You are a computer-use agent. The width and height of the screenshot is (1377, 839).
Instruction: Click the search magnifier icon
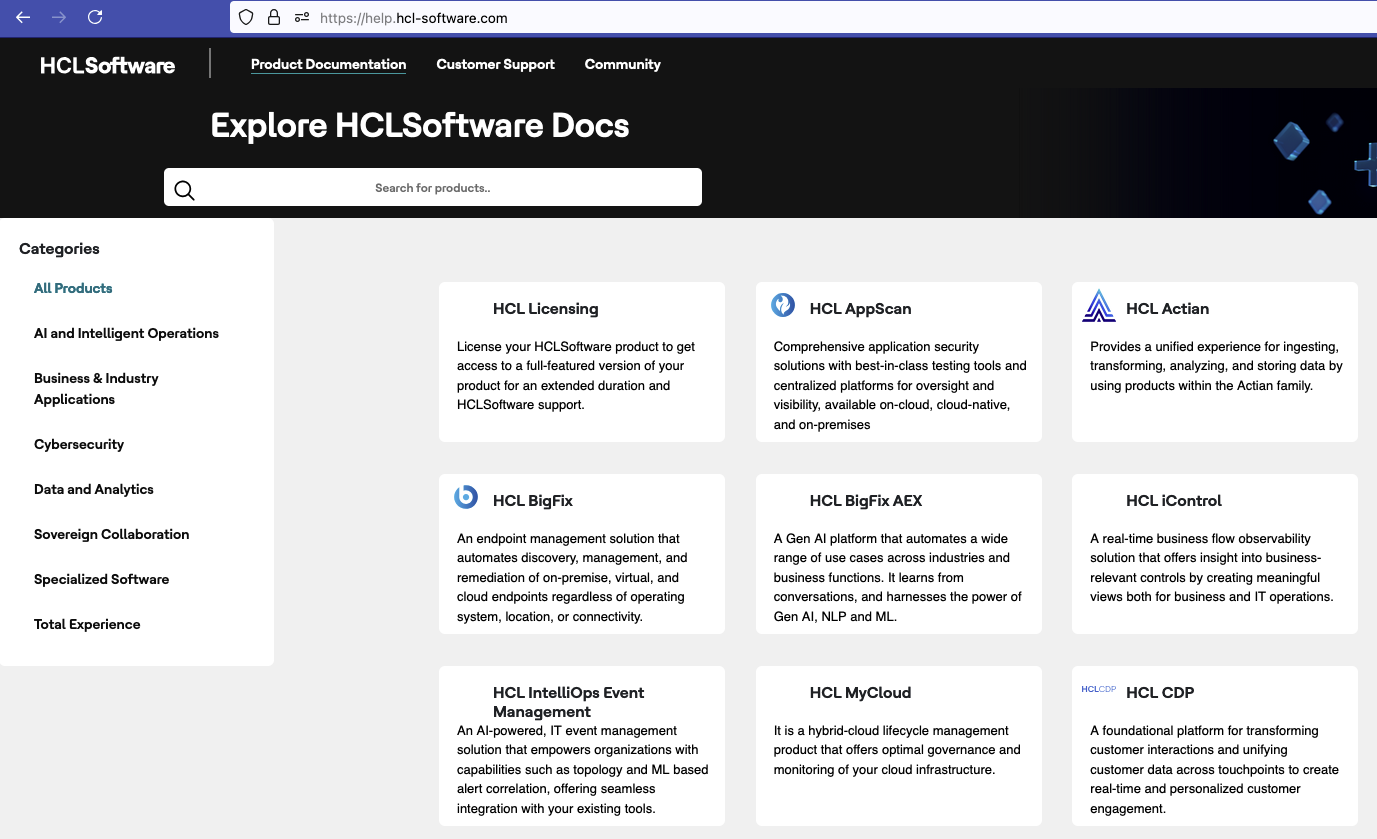point(184,190)
